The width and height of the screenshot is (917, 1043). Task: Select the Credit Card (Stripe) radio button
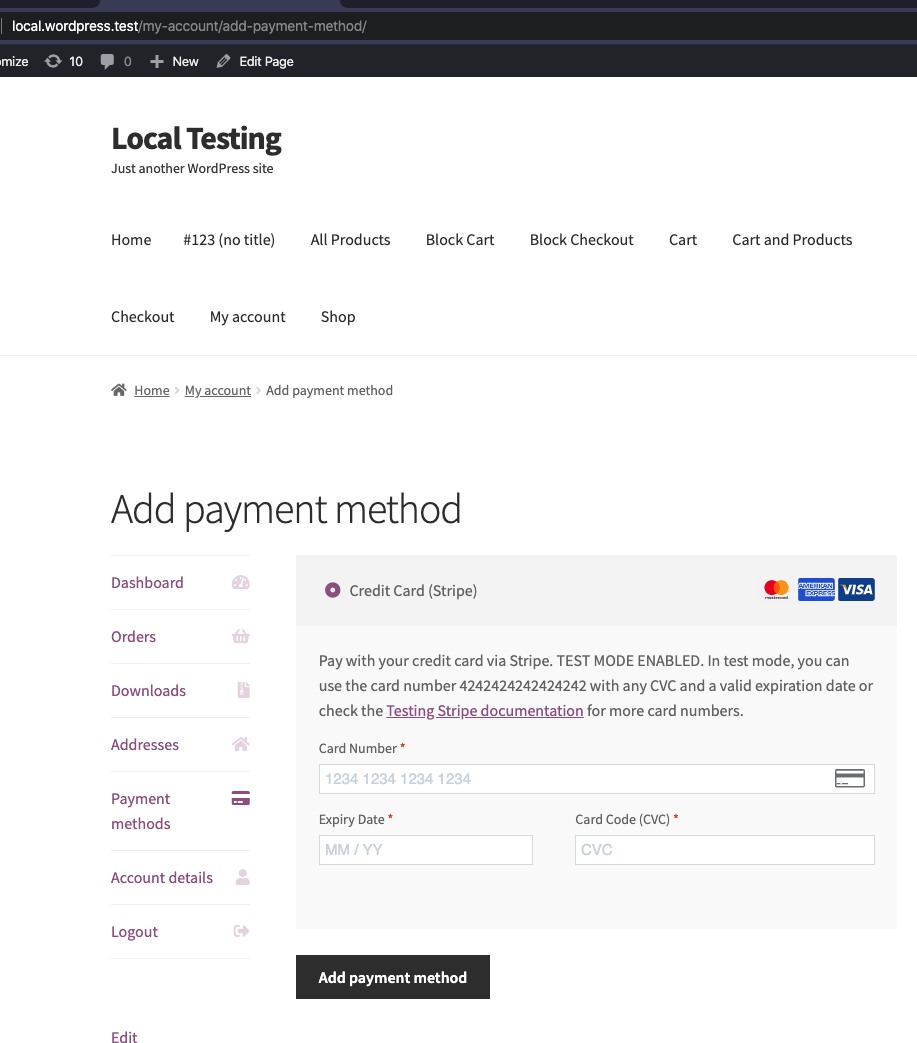click(332, 590)
